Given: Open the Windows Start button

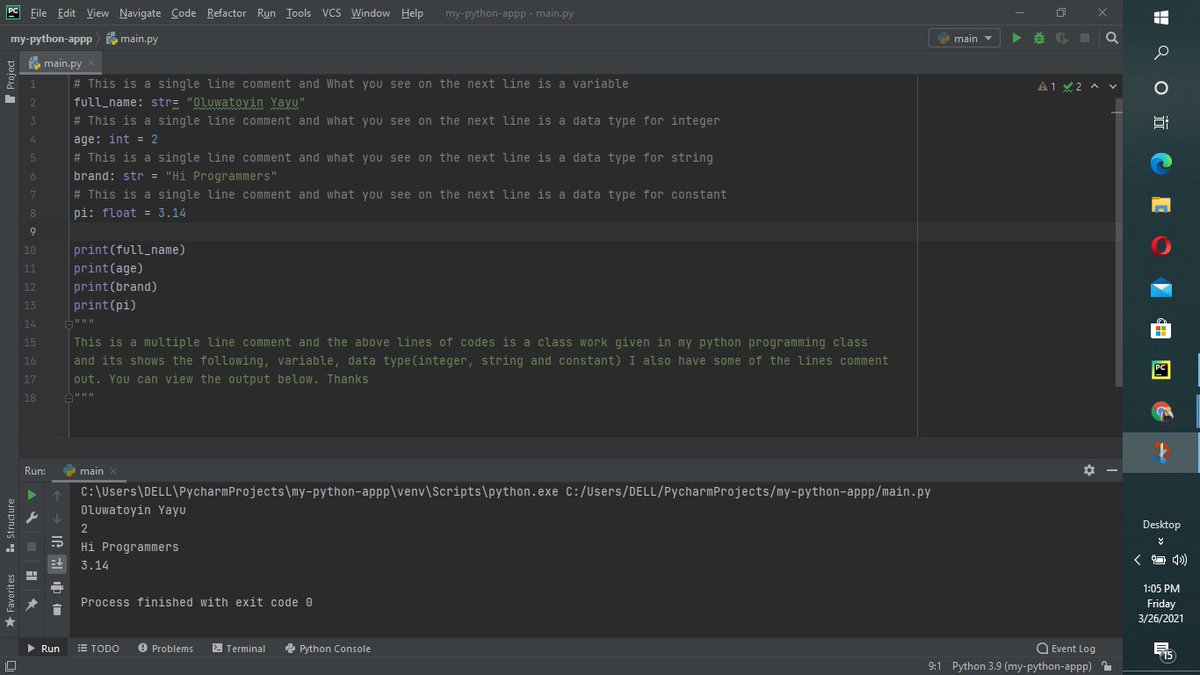Looking at the screenshot, I should point(1161,17).
